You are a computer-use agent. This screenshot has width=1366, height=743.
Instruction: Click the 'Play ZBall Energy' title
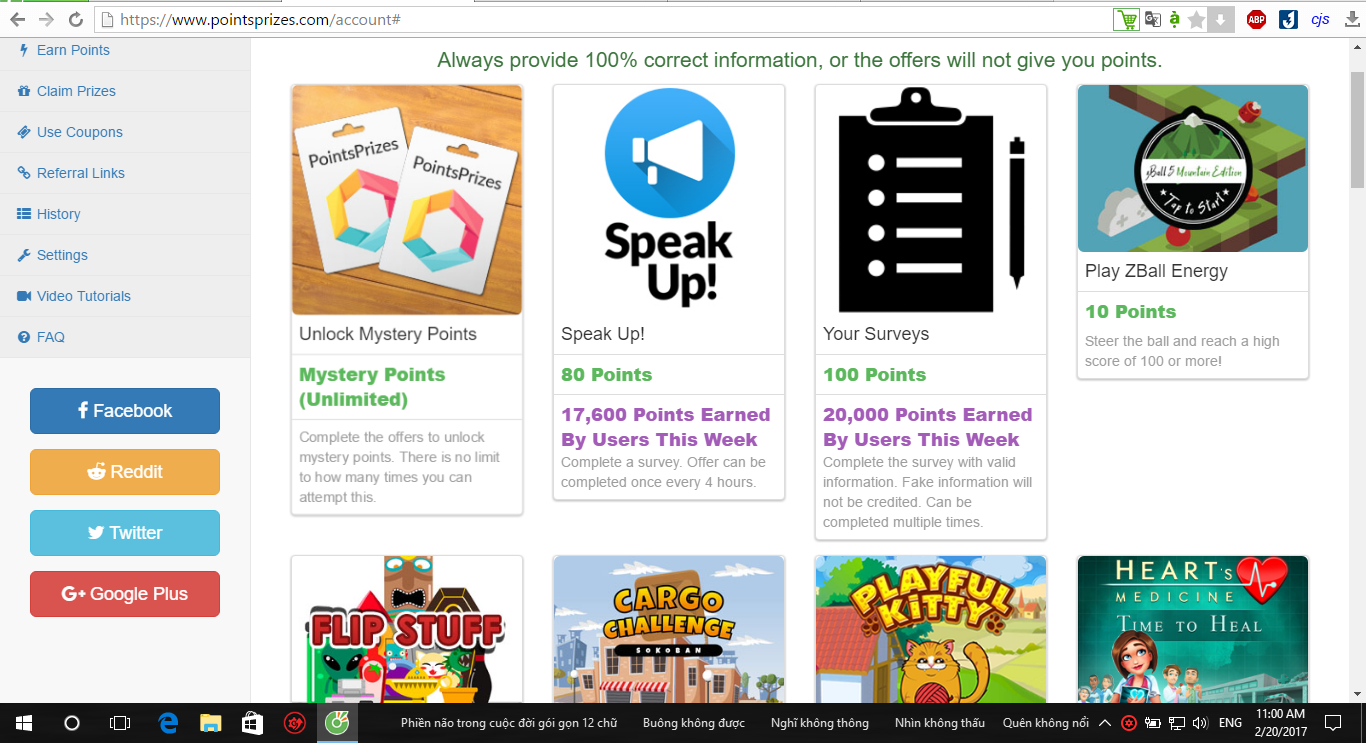point(1156,271)
